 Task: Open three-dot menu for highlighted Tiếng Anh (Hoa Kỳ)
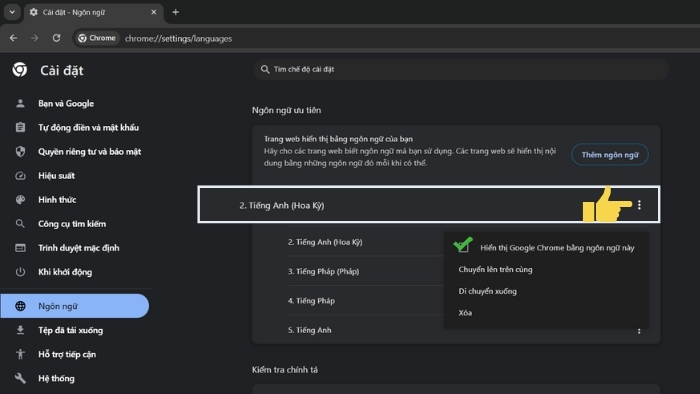(x=639, y=205)
